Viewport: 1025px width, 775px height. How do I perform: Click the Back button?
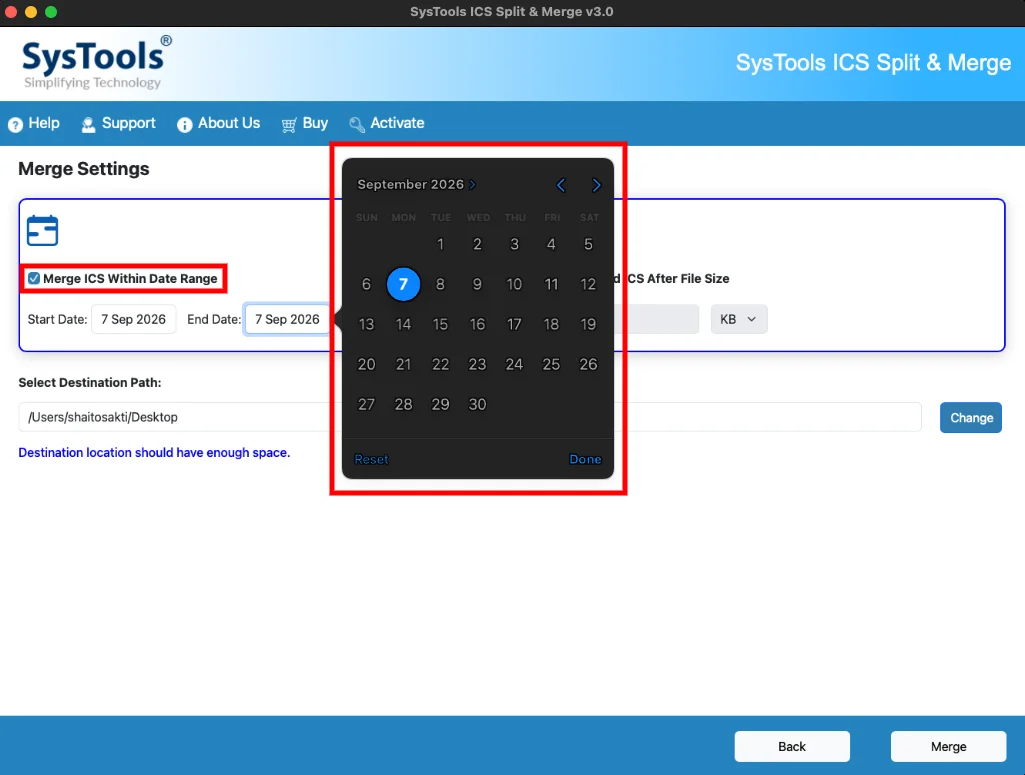coord(792,746)
